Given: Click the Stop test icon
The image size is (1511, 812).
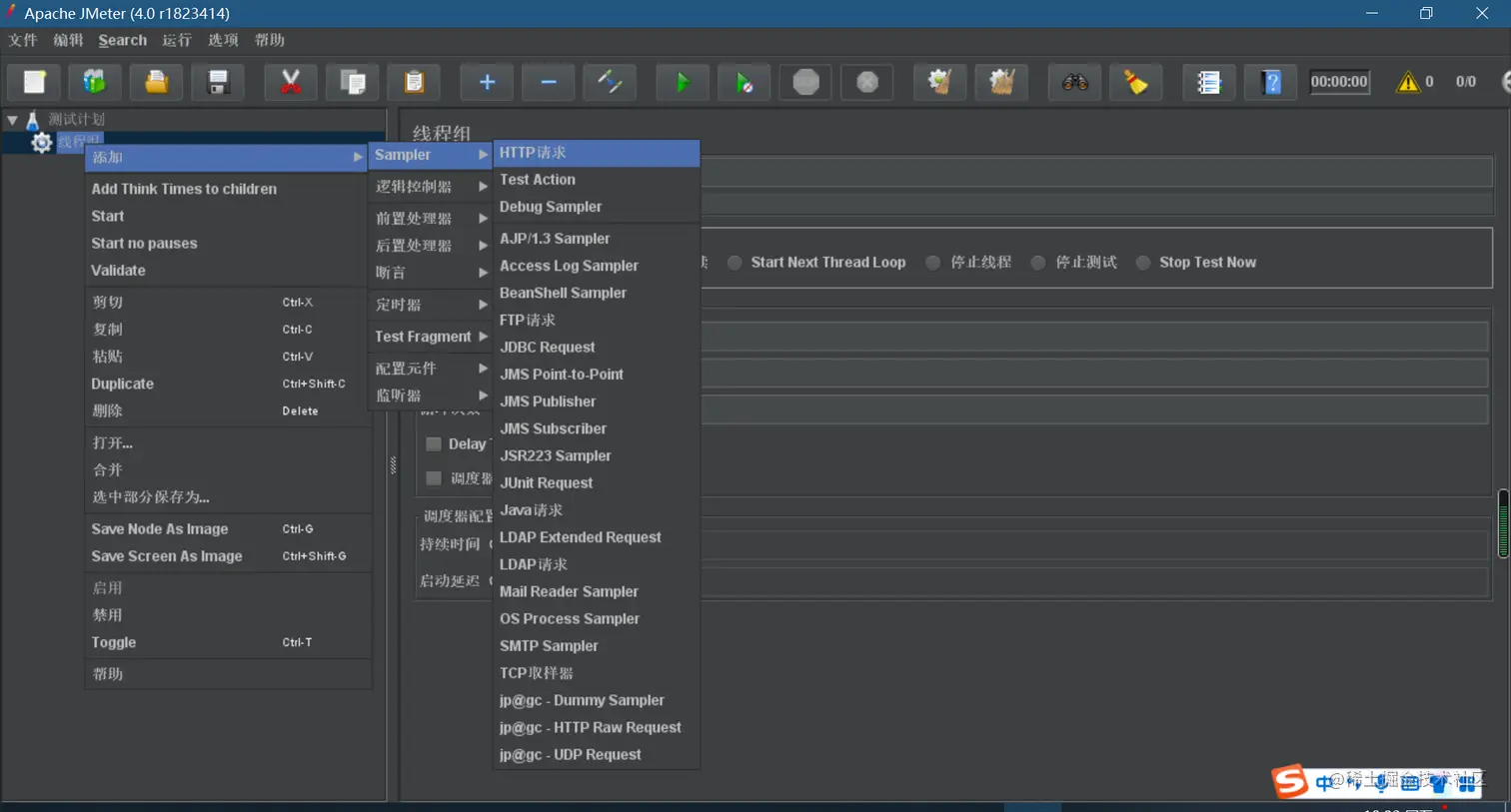Looking at the screenshot, I should [x=805, y=82].
